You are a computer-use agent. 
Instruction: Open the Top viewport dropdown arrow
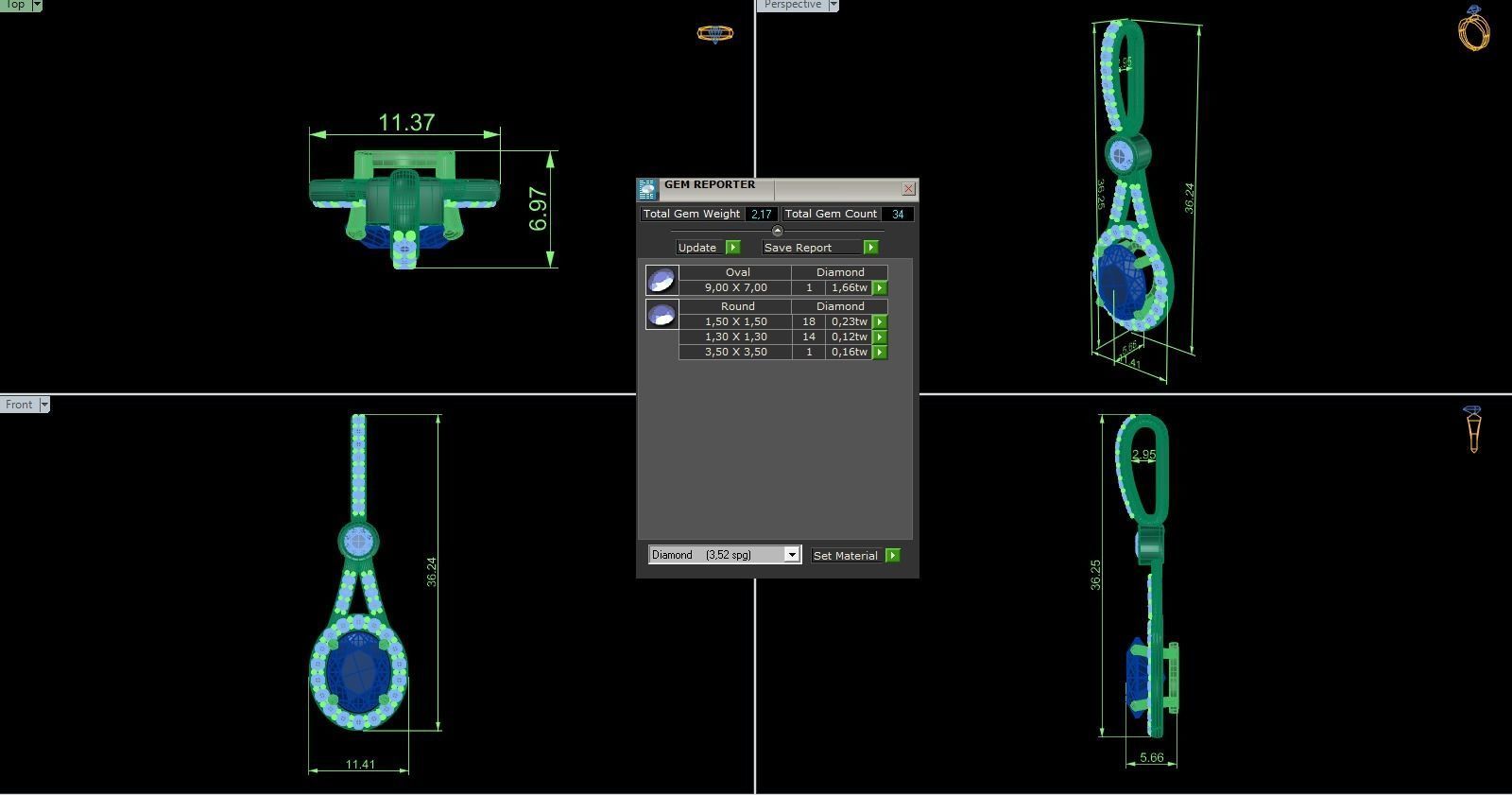coord(37,5)
